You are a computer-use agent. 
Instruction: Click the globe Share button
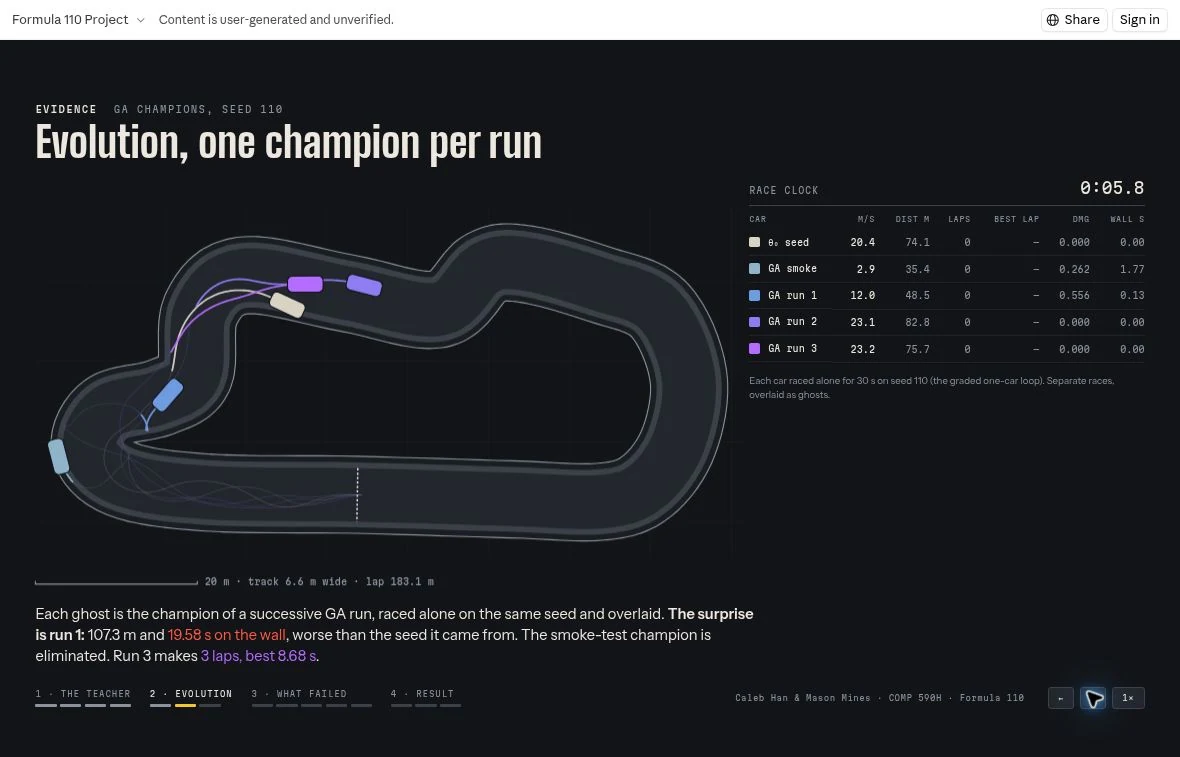pos(1073,20)
